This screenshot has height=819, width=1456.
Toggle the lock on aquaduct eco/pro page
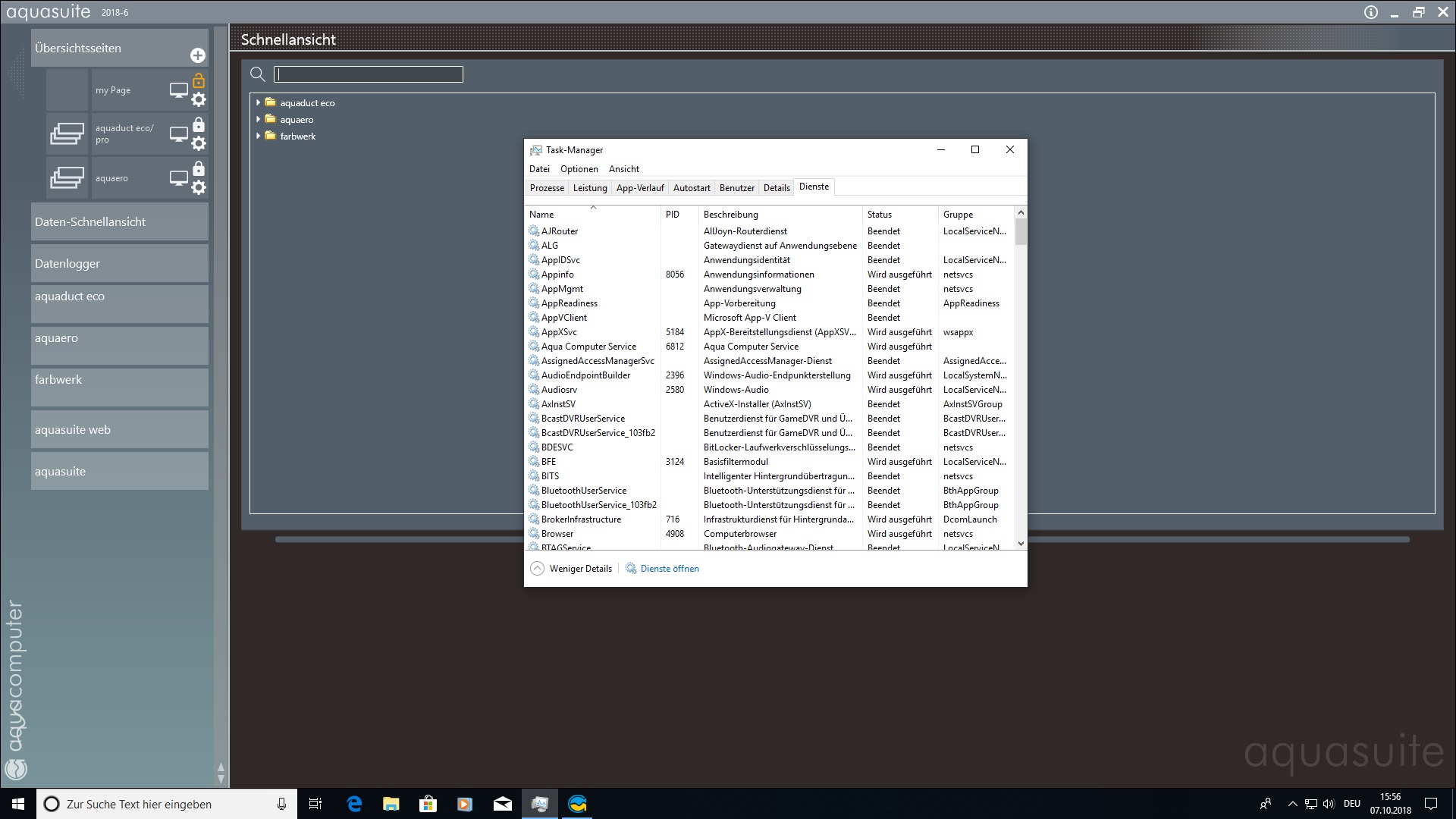[x=199, y=124]
